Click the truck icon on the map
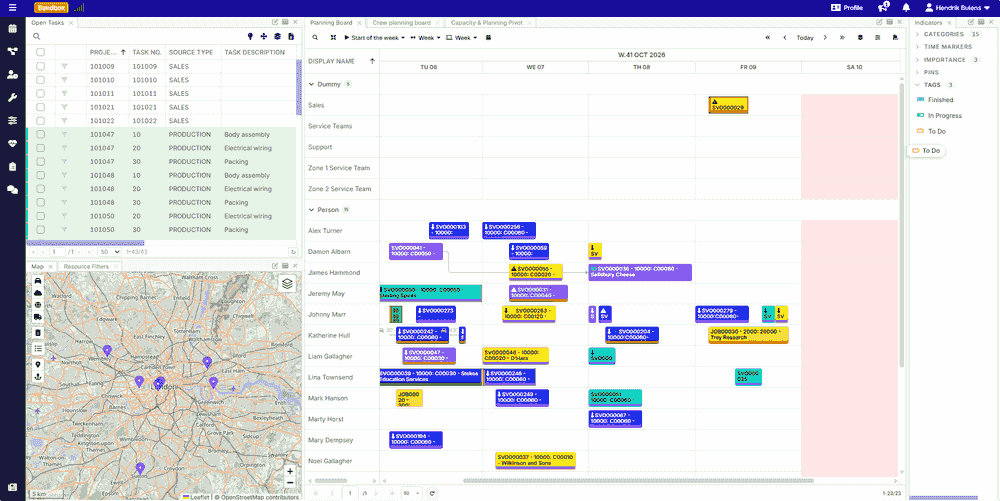The width and height of the screenshot is (1000, 501). pos(38,317)
